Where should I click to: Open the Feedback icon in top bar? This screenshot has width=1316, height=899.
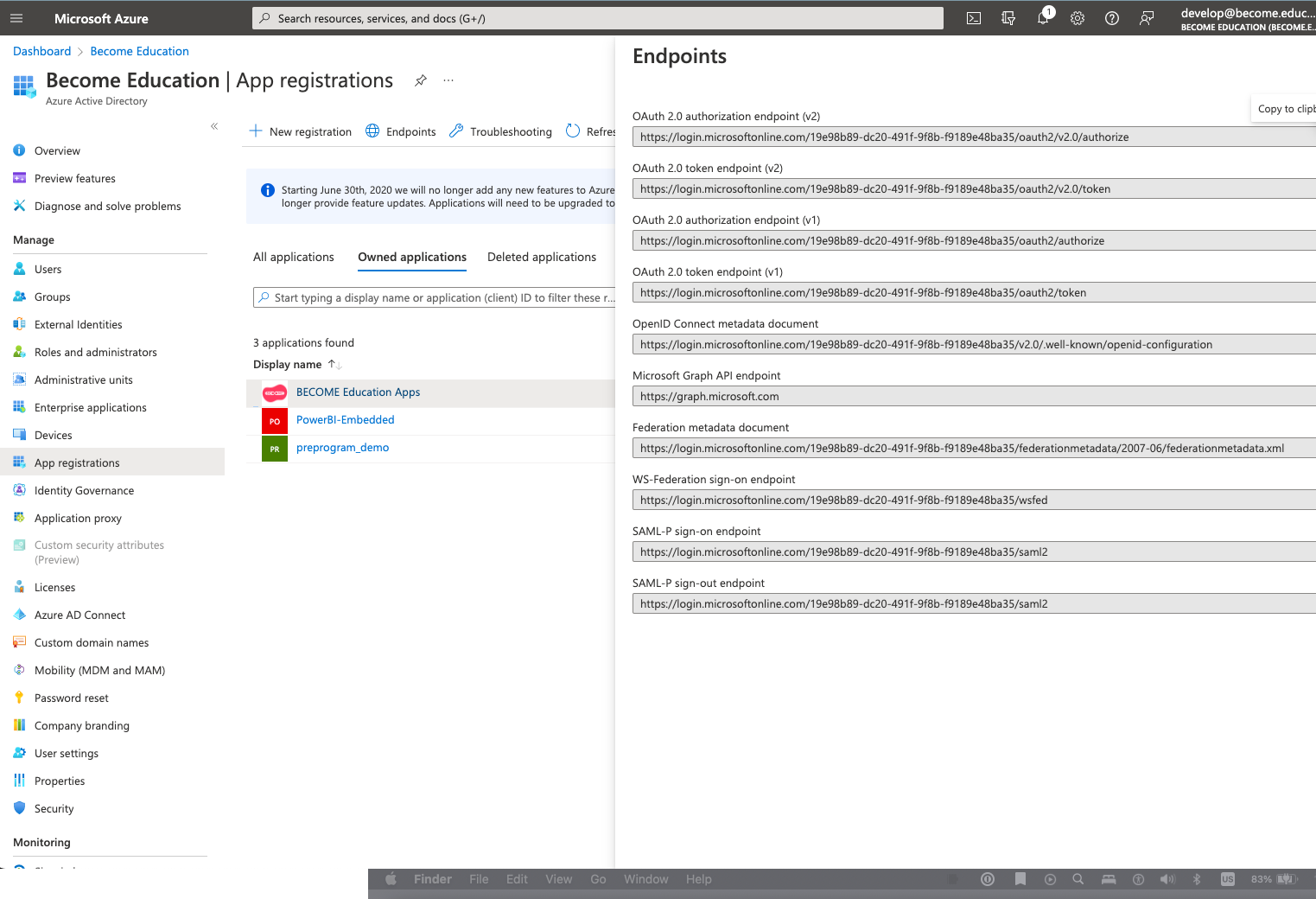tap(1147, 18)
